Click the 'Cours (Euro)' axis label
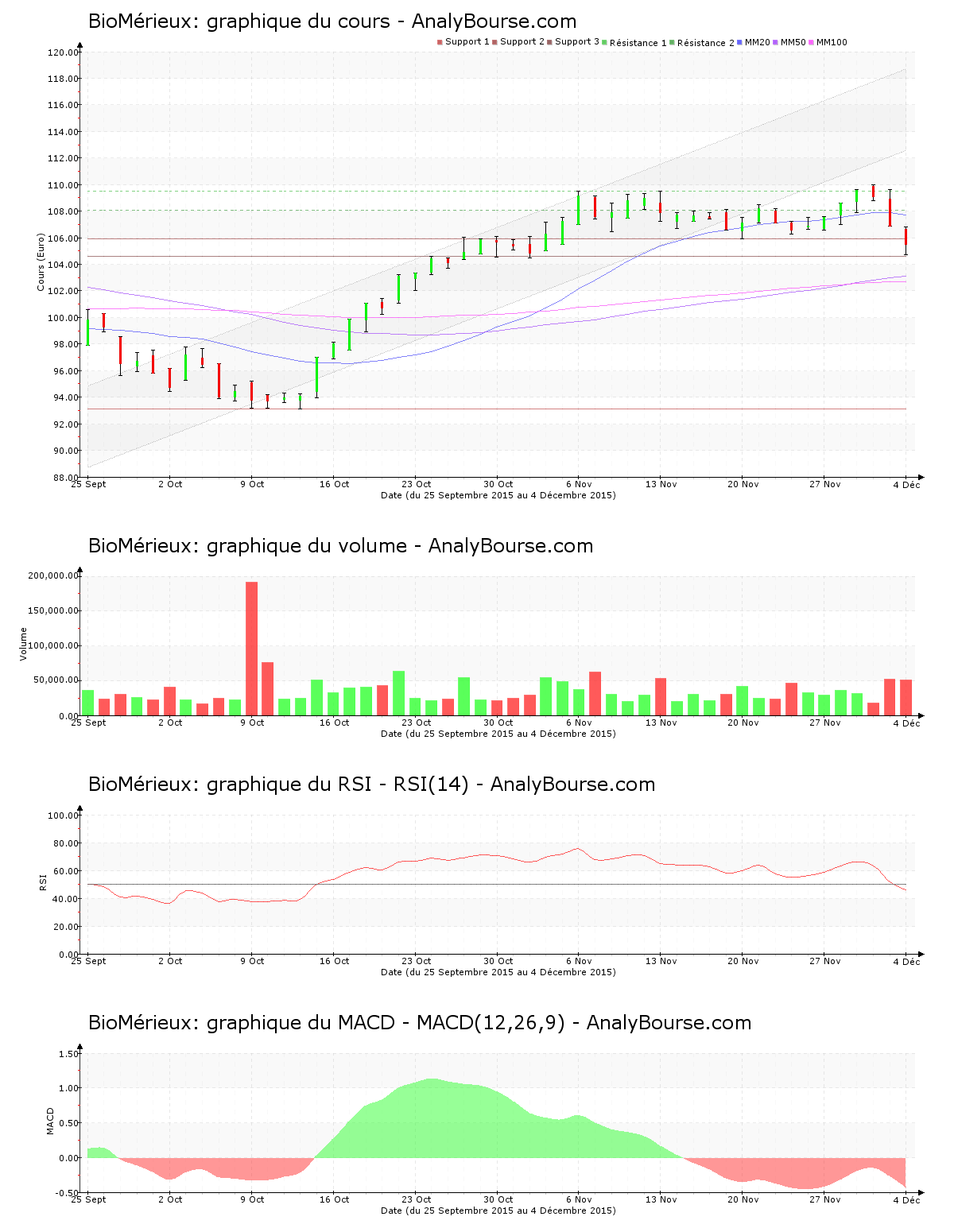Viewport: 954px width, 1232px height. click(41, 262)
